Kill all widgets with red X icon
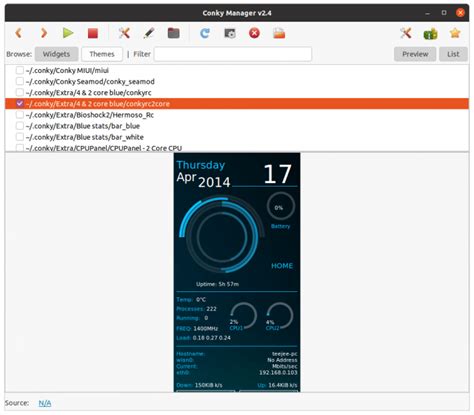Image resolution: width=474 pixels, height=415 pixels. [x=254, y=33]
